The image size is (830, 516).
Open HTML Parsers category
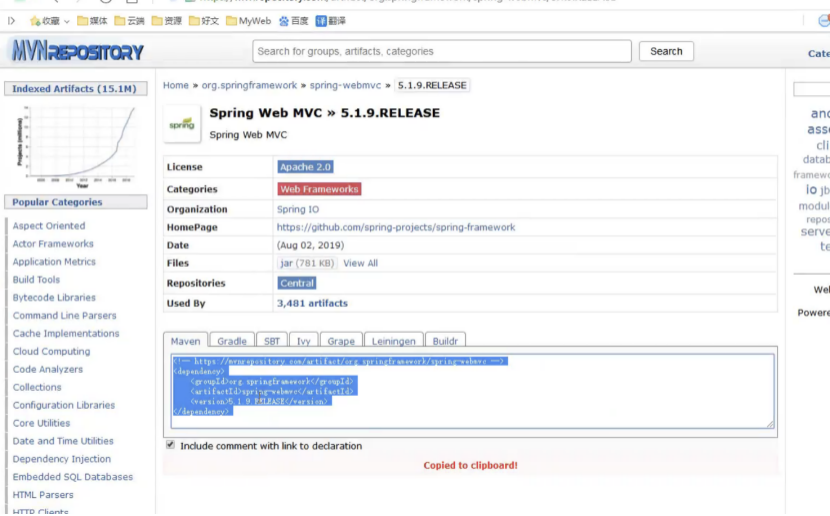(x=43, y=496)
